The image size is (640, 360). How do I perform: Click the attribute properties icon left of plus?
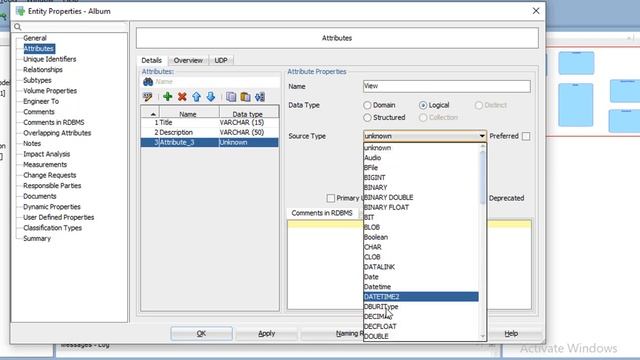point(148,97)
